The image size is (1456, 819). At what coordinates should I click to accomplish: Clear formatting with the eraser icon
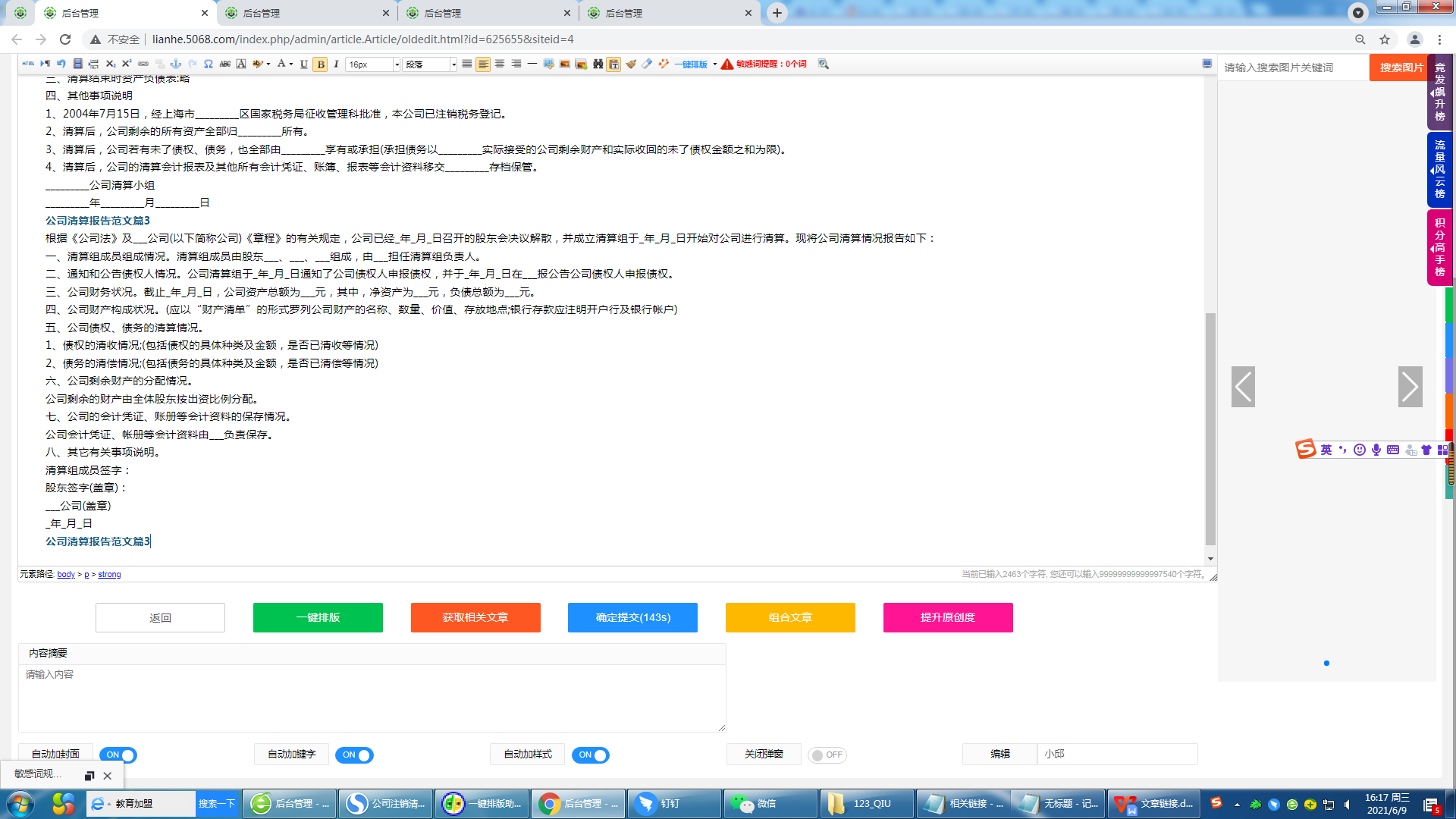[x=645, y=64]
